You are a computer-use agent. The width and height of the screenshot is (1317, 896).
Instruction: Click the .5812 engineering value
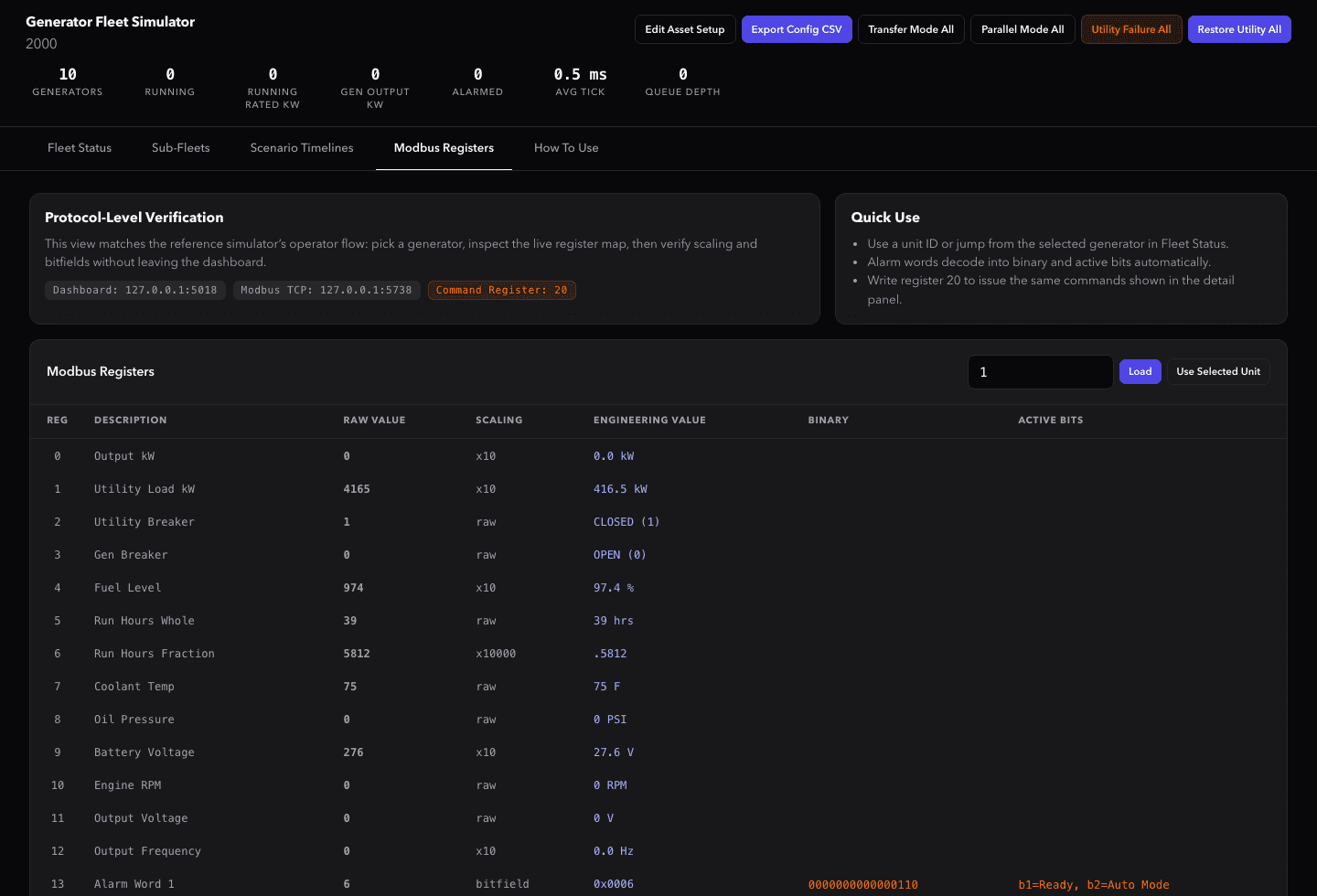click(610, 654)
